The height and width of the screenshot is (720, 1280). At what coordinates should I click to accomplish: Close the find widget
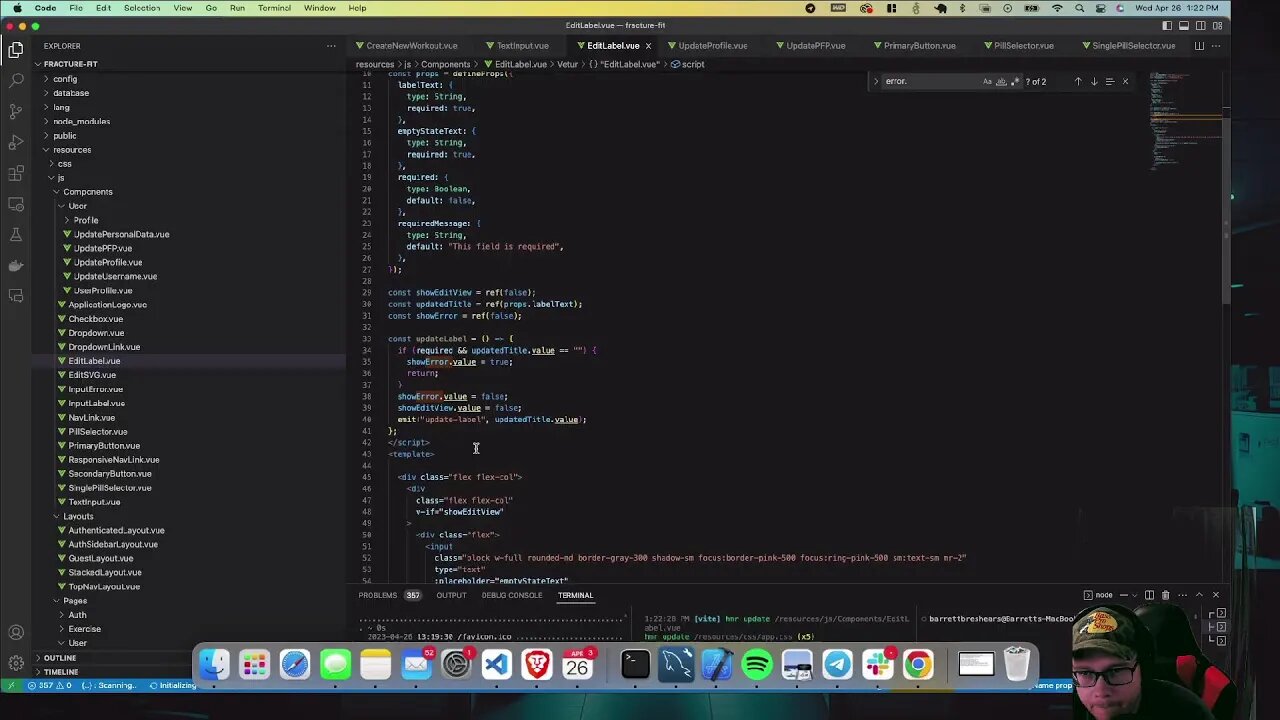click(1125, 81)
